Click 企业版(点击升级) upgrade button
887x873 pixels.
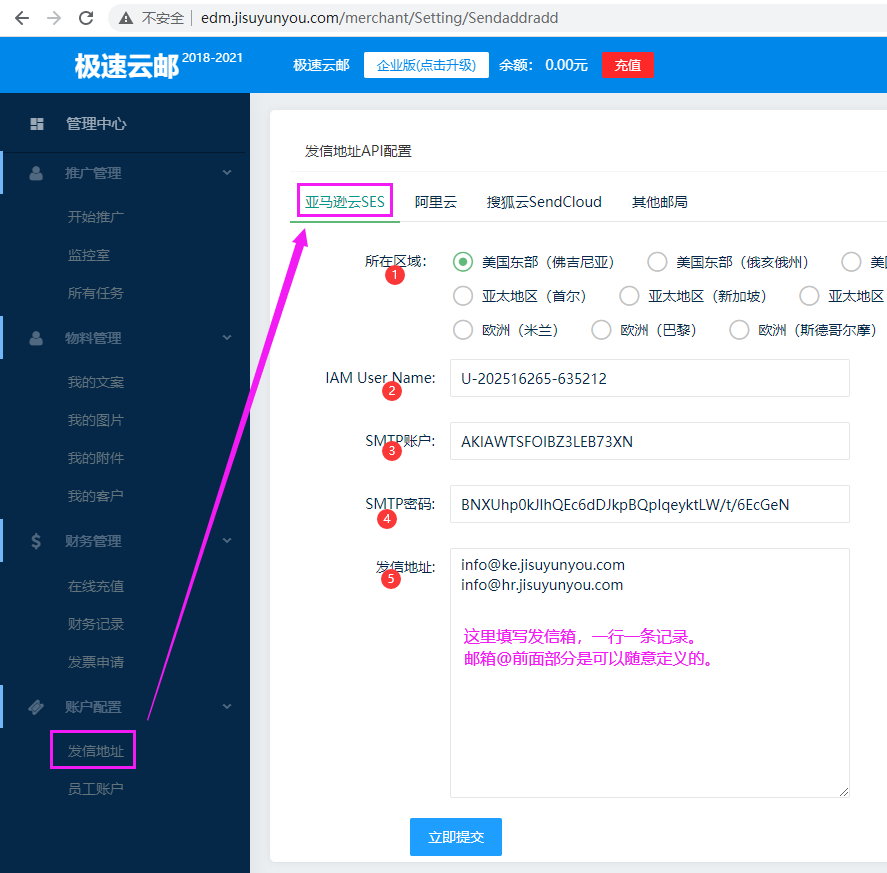point(426,65)
